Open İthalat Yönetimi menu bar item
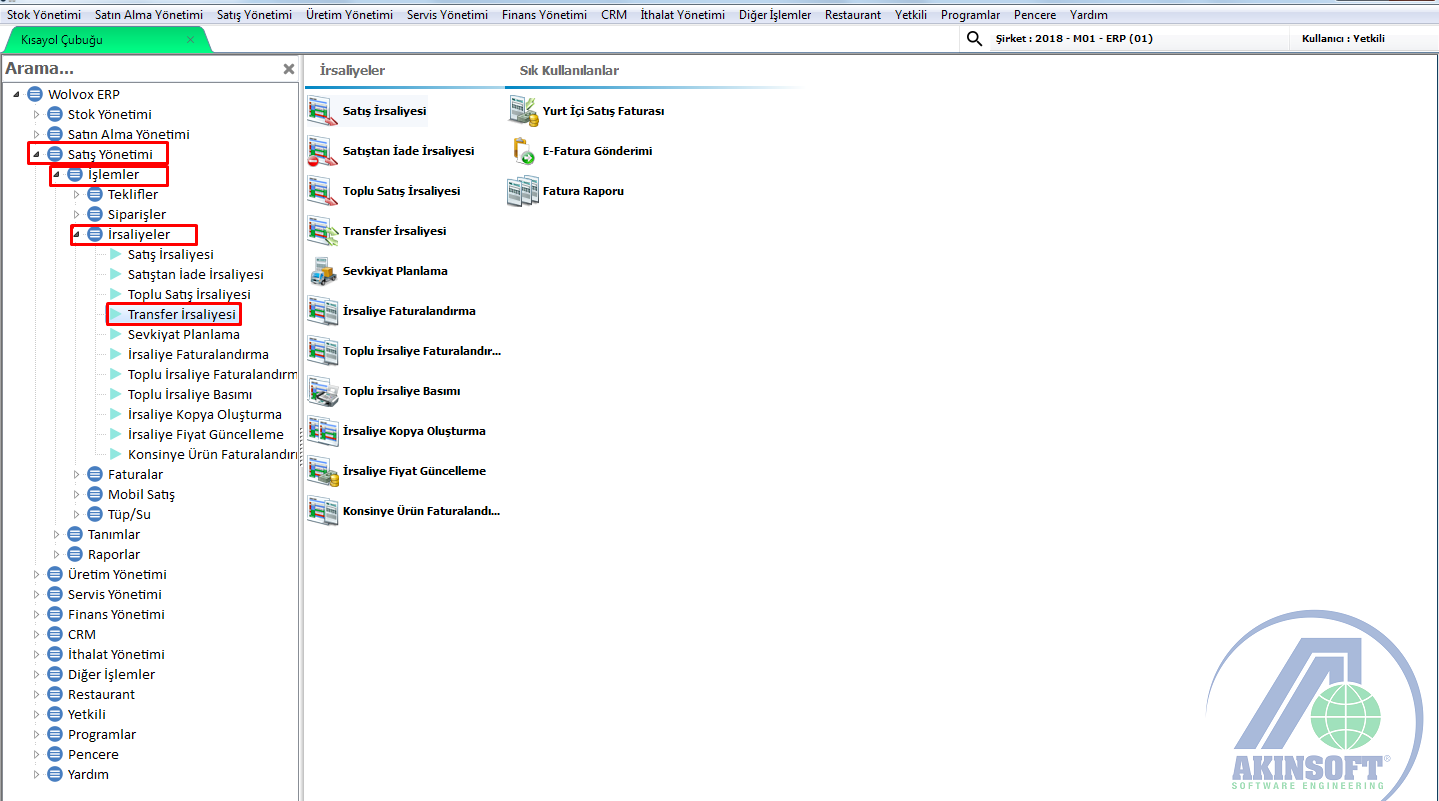The image size is (1439, 801). 683,15
